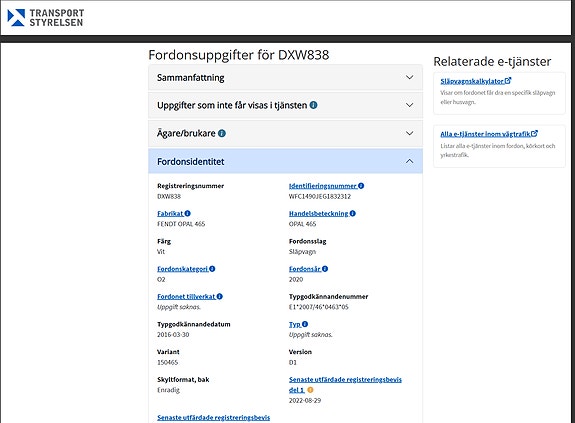The image size is (575, 423).
Task: Click orange info icon after del 1
Action: [x=310, y=390]
